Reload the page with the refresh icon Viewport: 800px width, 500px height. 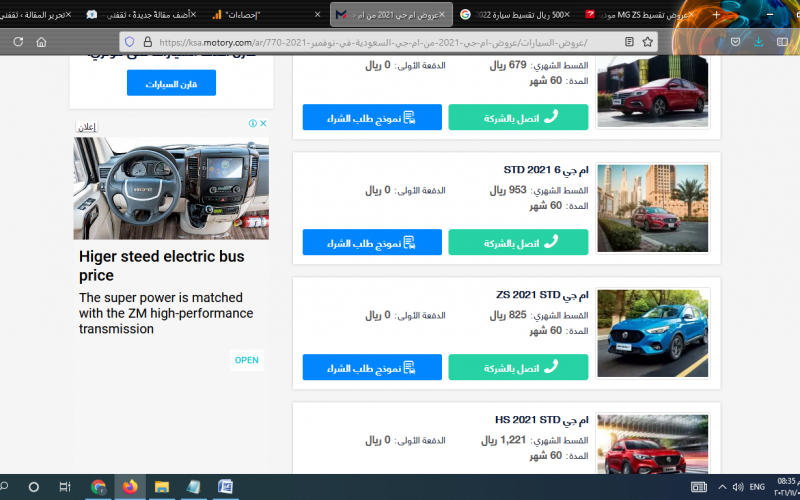click(18, 42)
